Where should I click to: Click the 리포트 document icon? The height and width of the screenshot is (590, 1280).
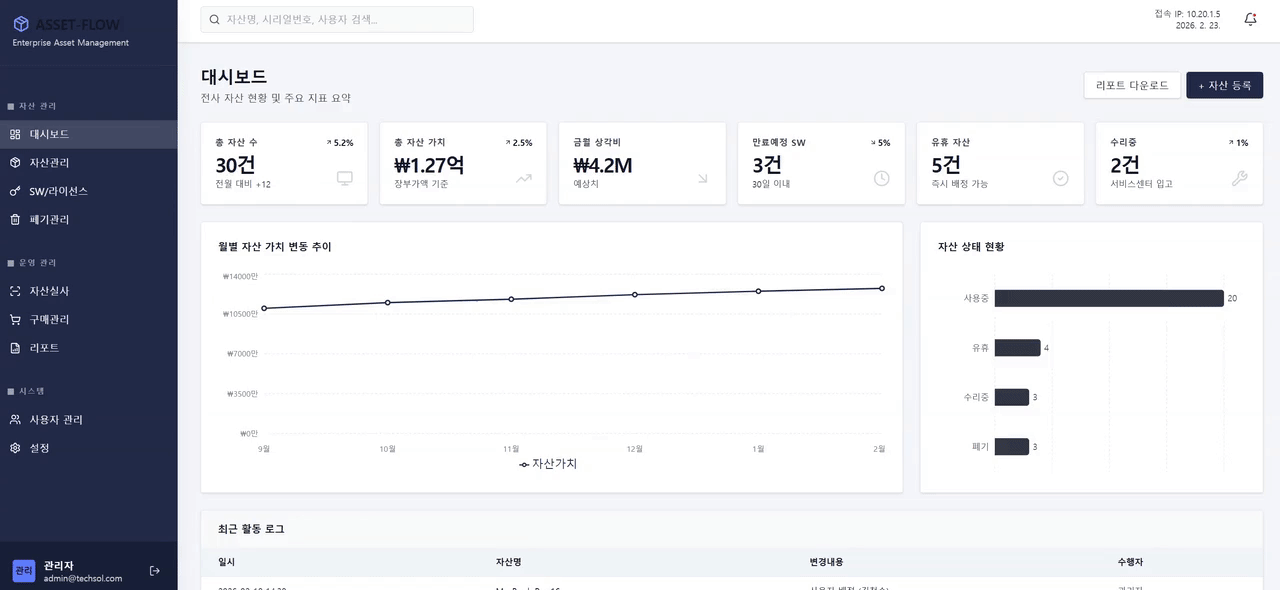[14, 347]
